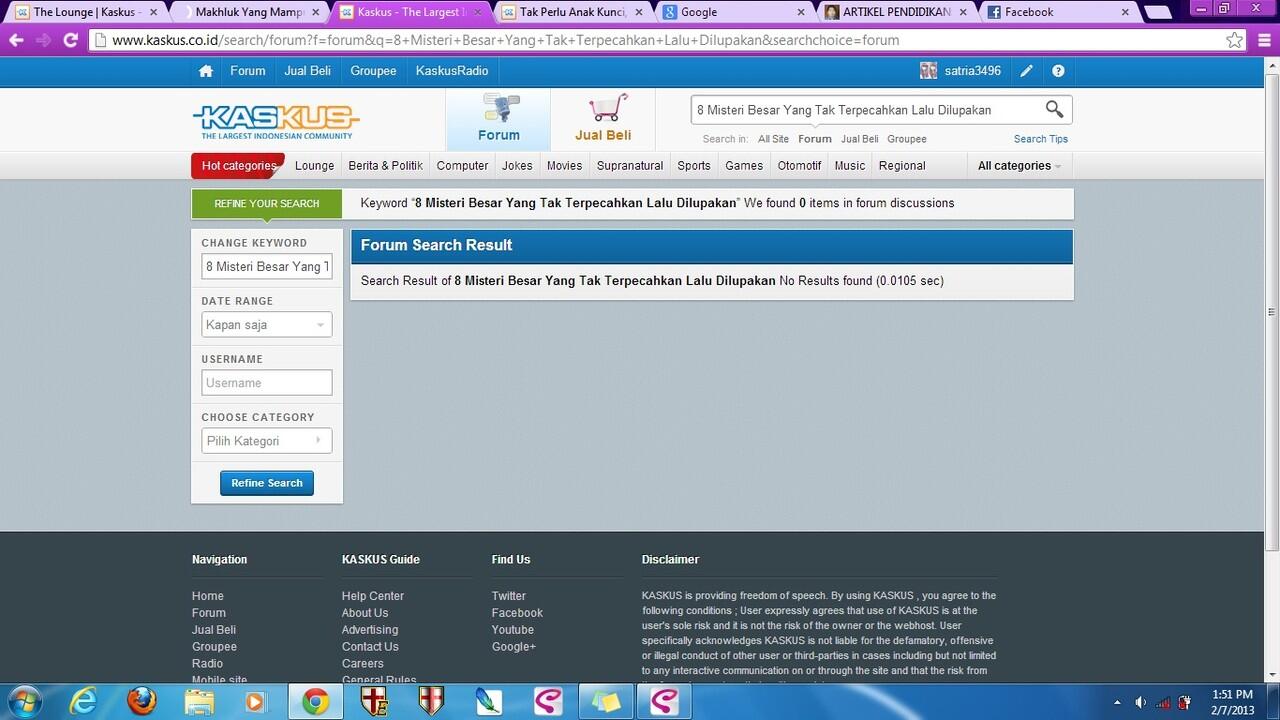Open Windows Explorer folder in taskbar

click(199, 702)
